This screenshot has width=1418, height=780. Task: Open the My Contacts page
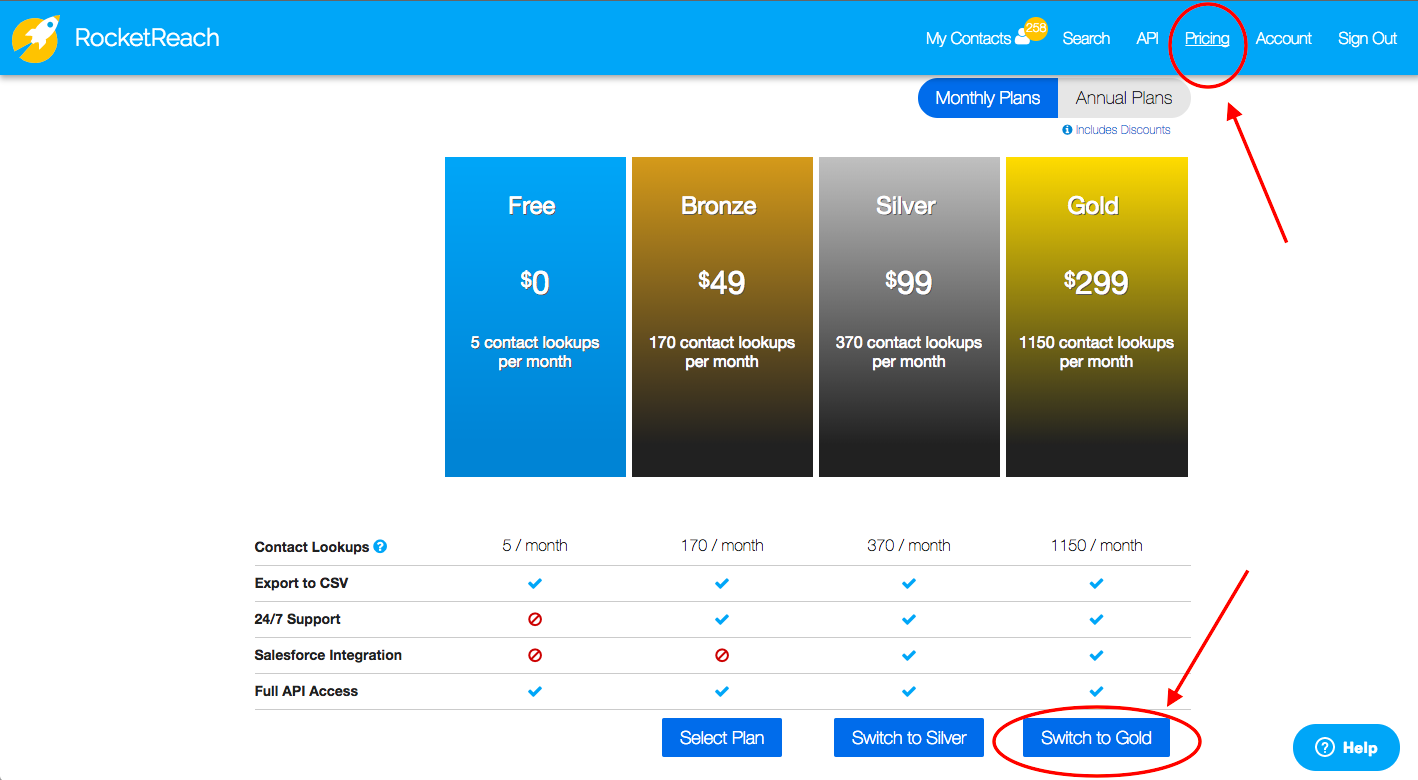coord(968,38)
